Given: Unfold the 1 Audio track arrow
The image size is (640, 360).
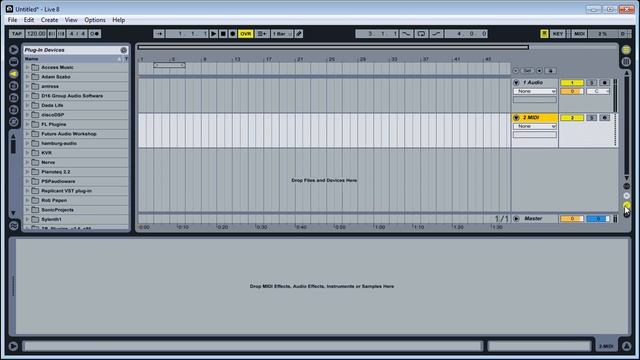Looking at the screenshot, I should (x=516, y=83).
